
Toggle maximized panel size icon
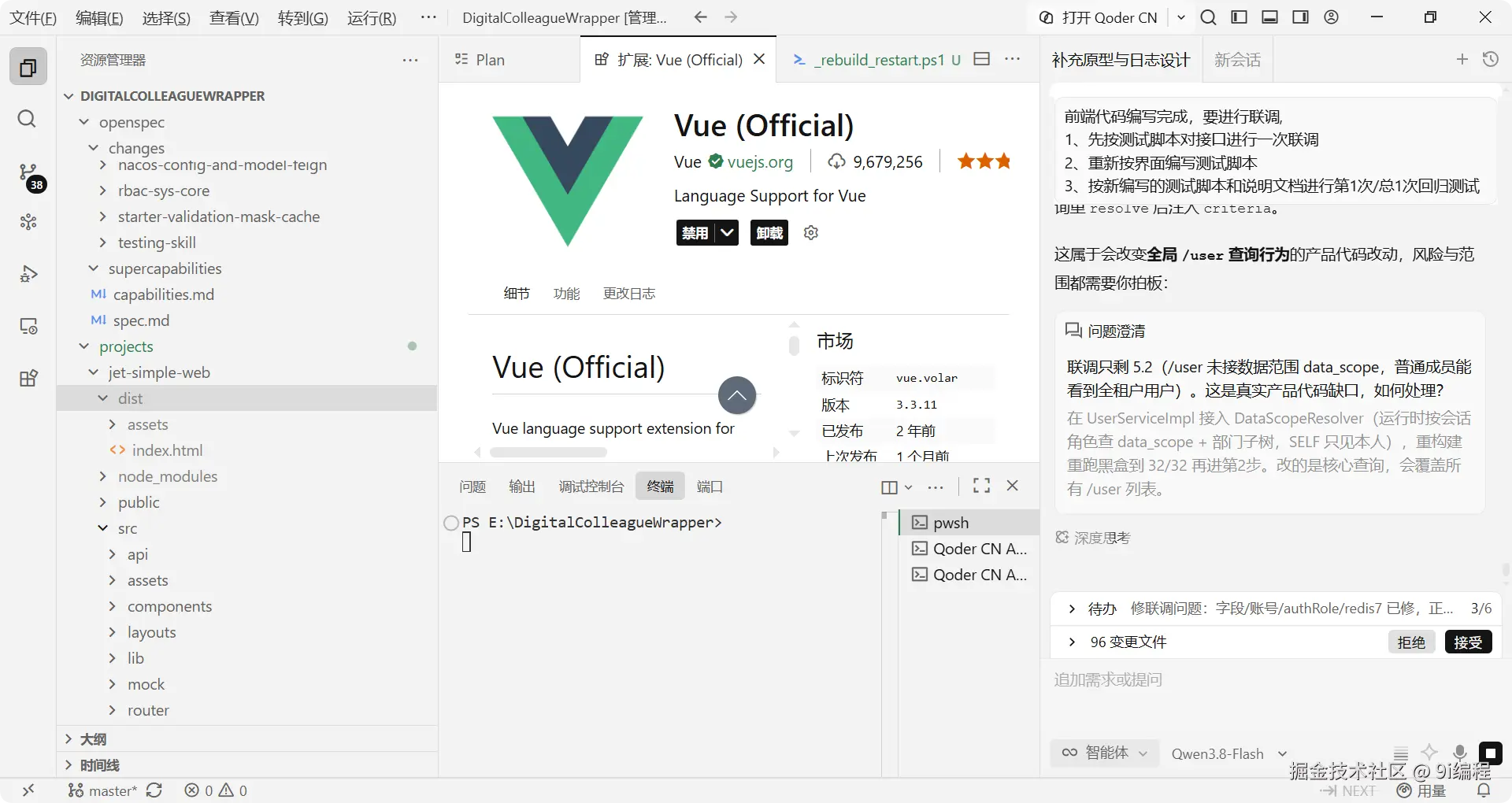(x=981, y=486)
